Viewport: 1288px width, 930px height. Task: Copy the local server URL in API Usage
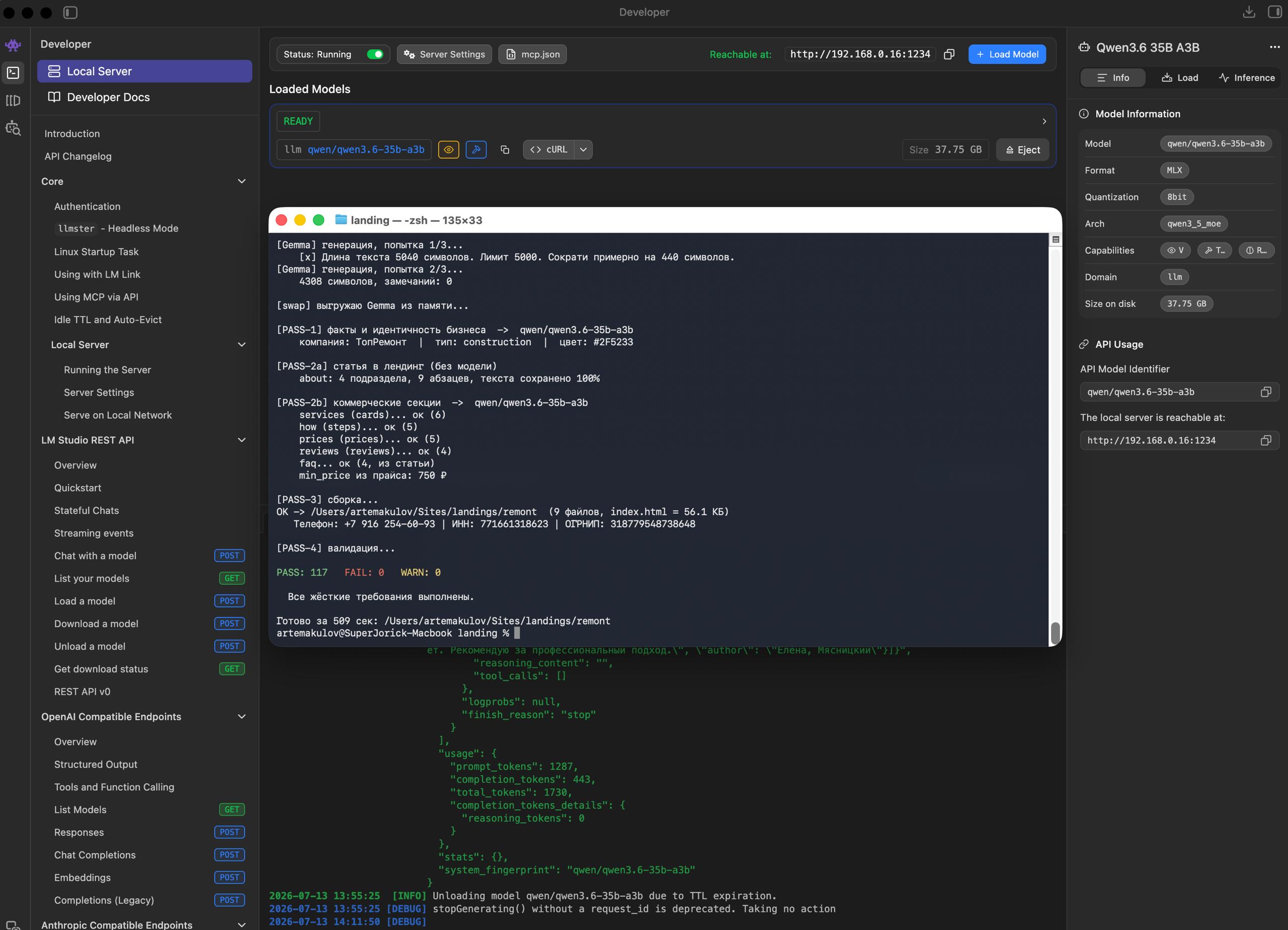pos(1266,440)
